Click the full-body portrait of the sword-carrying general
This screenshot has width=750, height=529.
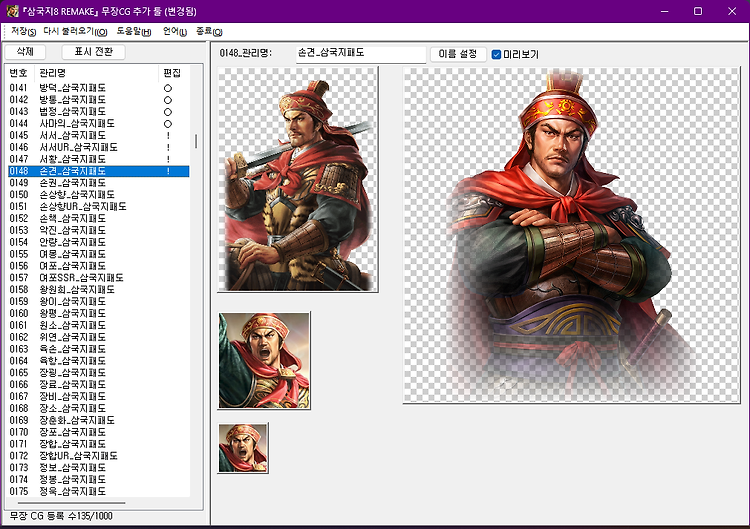coord(298,179)
